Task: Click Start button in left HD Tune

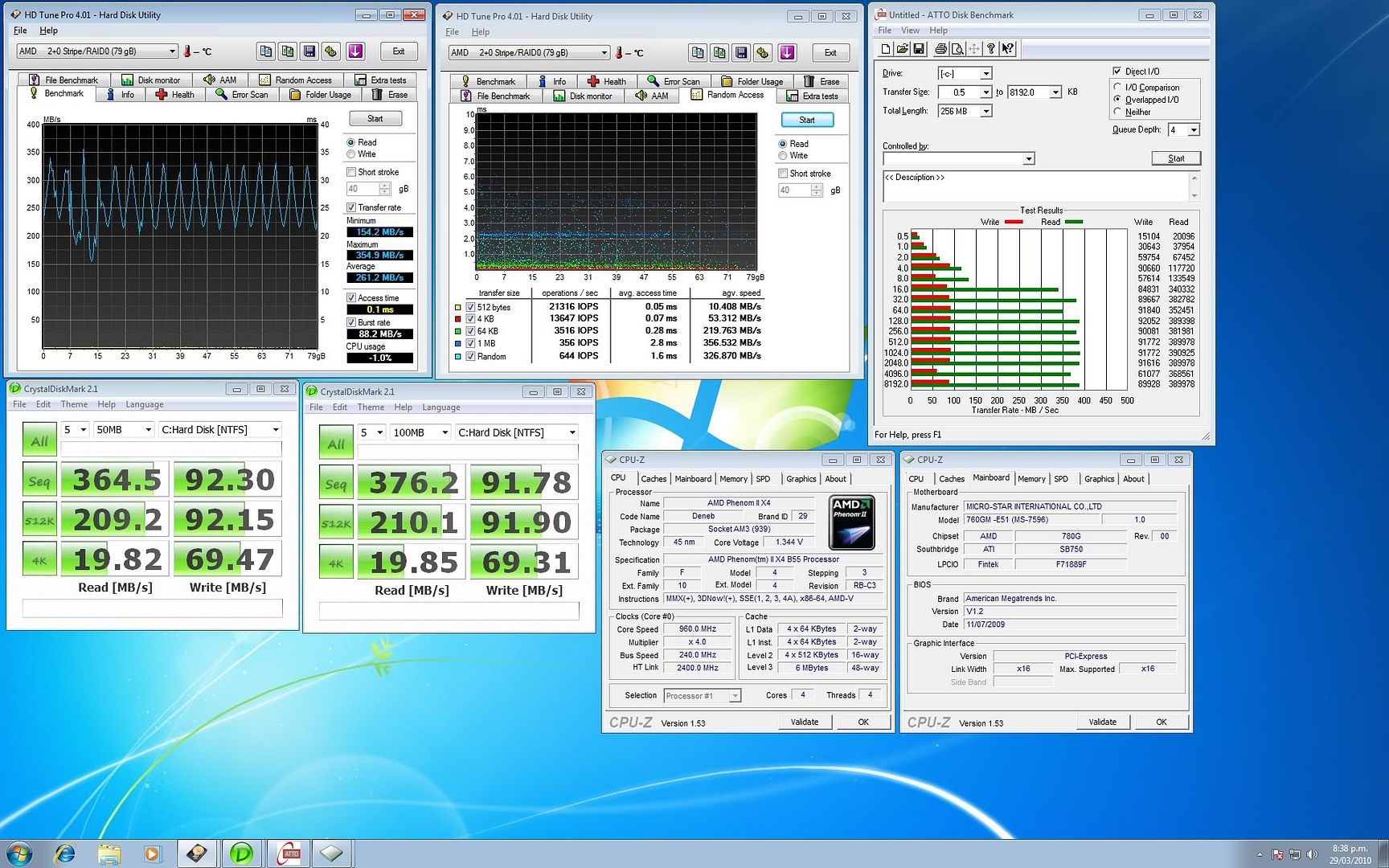Action: (375, 119)
